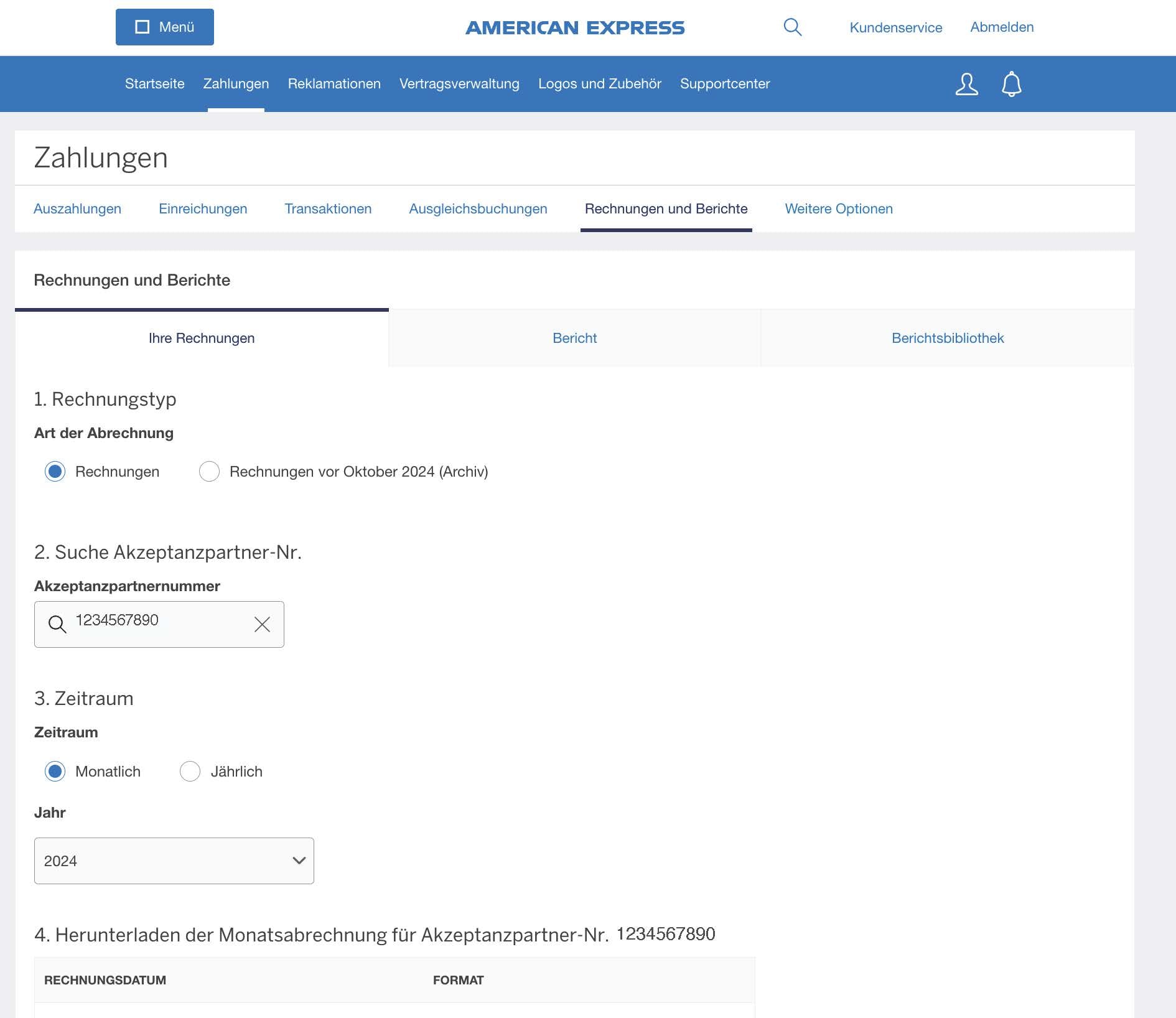Image resolution: width=1176 pixels, height=1018 pixels.
Task: Navigate to Transaktionen
Action: 328,208
